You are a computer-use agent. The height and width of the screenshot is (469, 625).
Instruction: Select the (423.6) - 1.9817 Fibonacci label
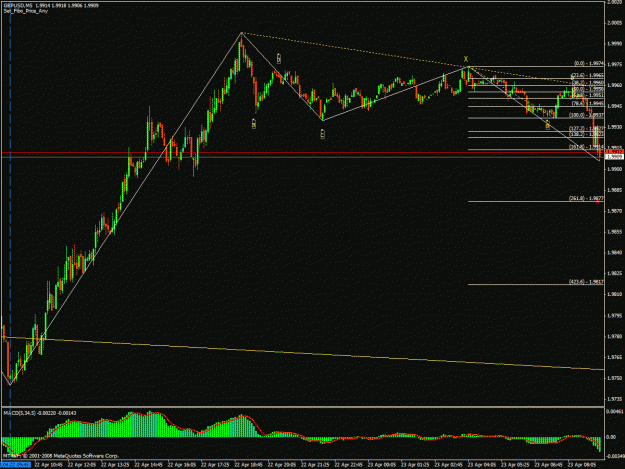[586, 282]
